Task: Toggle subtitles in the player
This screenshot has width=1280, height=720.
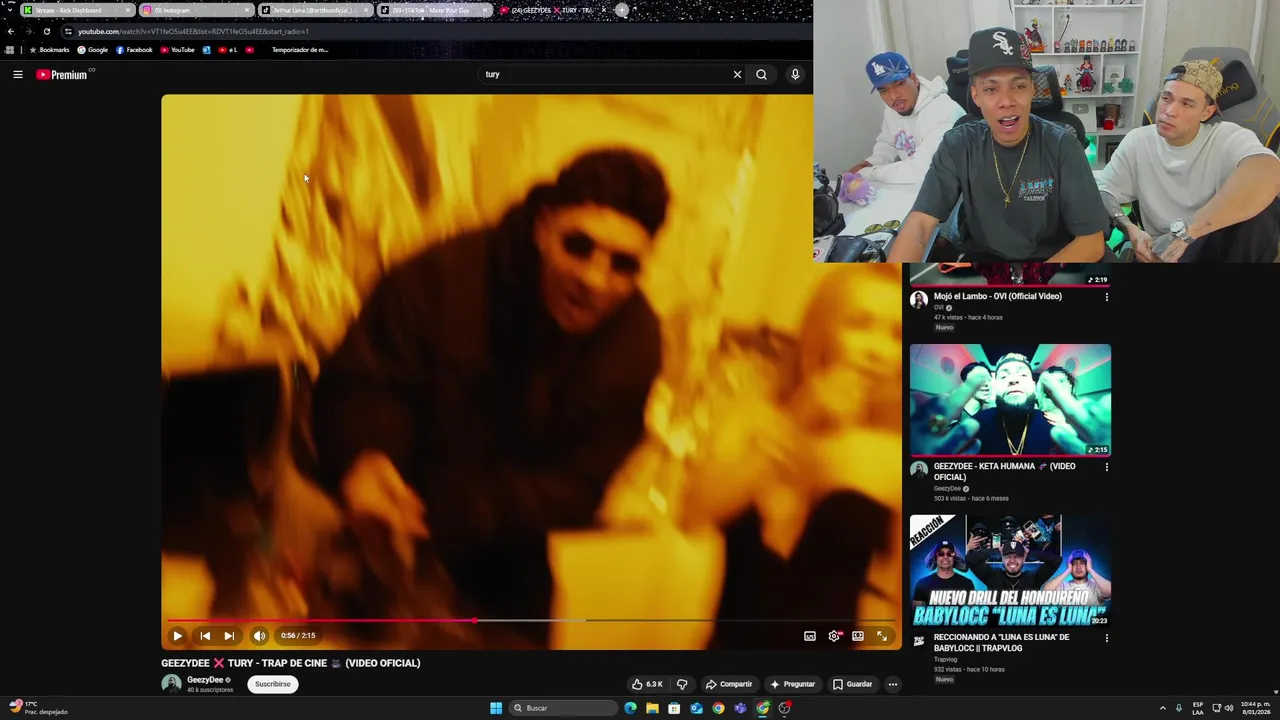Action: pos(810,636)
